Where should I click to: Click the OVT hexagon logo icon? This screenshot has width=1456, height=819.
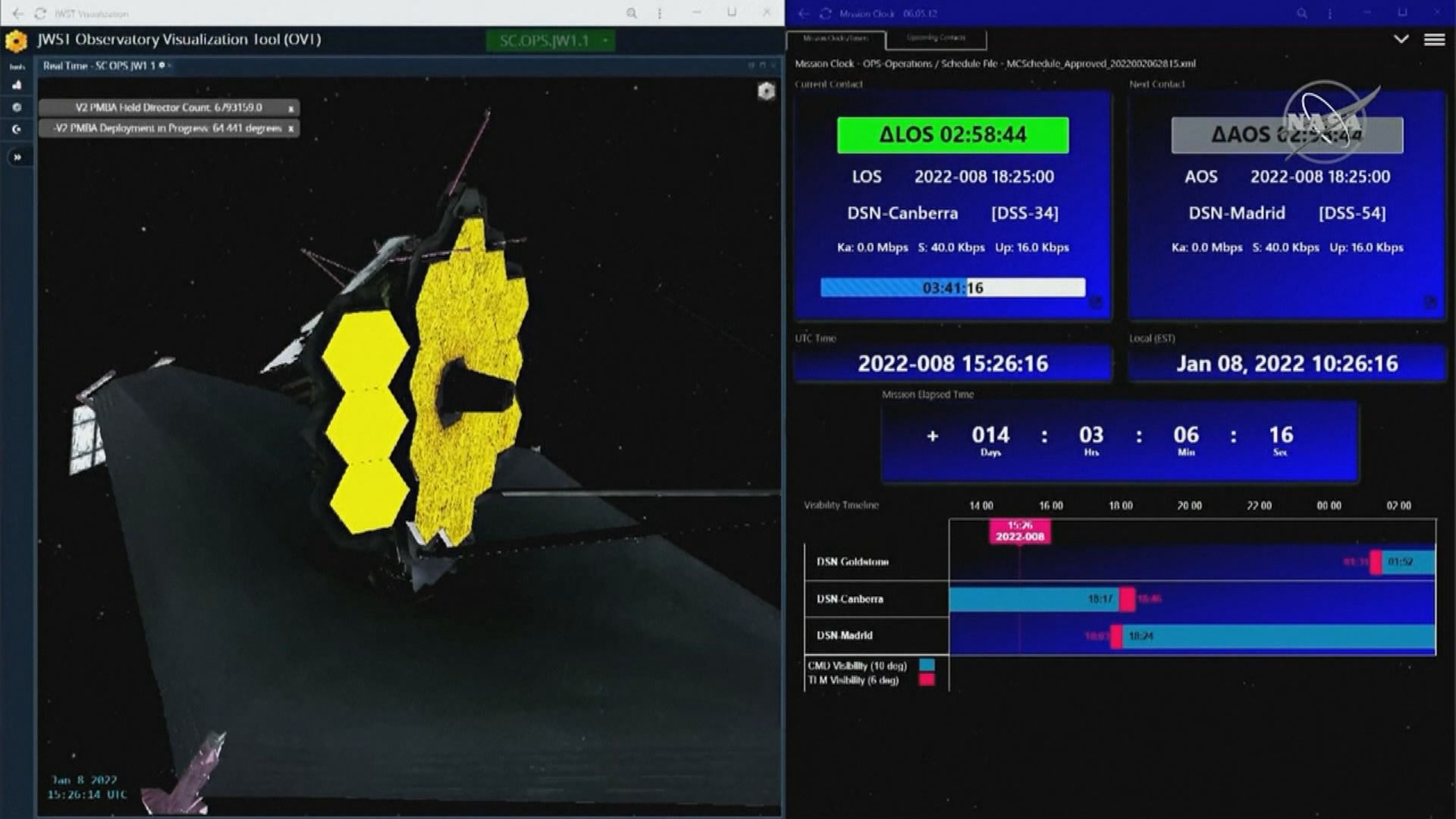pyautogui.click(x=16, y=41)
